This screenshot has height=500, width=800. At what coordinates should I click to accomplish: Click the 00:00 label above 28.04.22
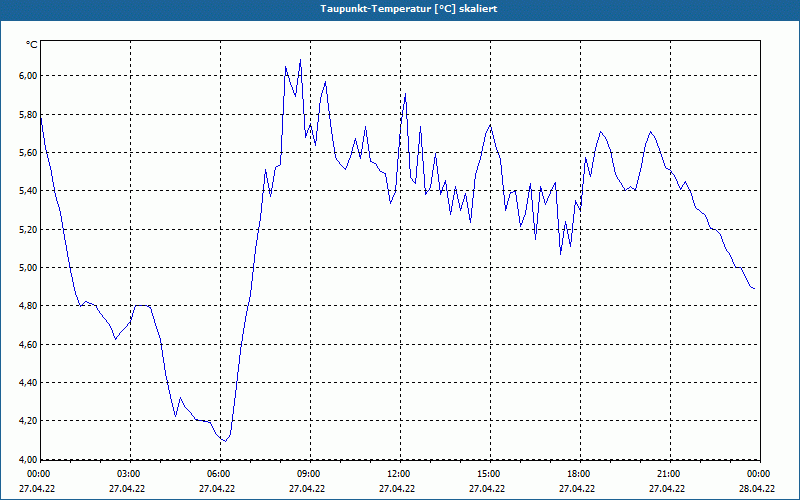click(758, 474)
